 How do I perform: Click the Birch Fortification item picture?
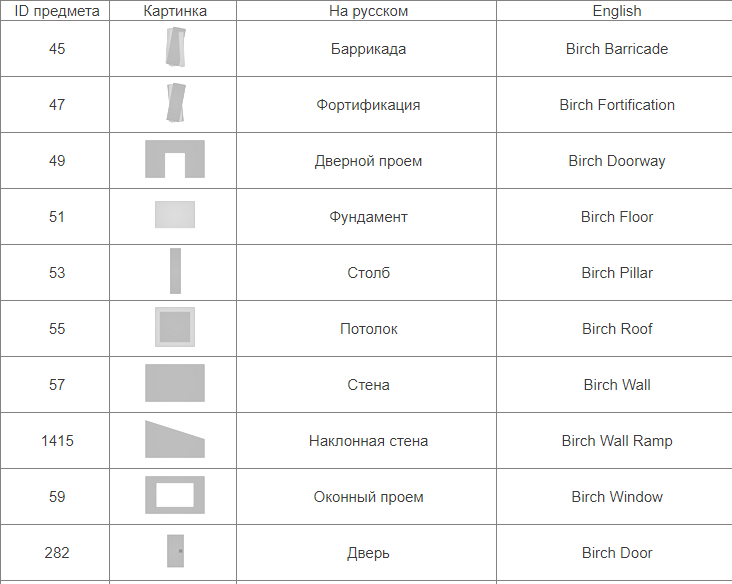(x=175, y=104)
